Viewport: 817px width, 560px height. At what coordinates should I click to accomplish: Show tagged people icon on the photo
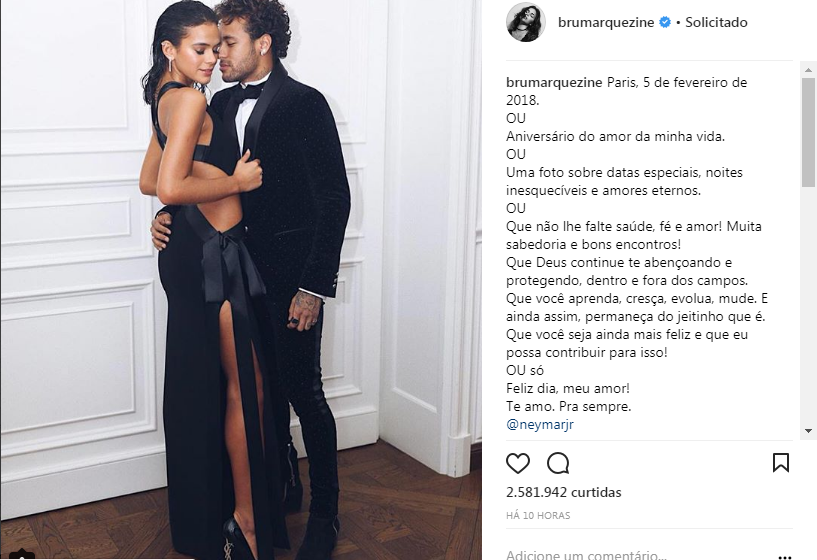(22, 554)
